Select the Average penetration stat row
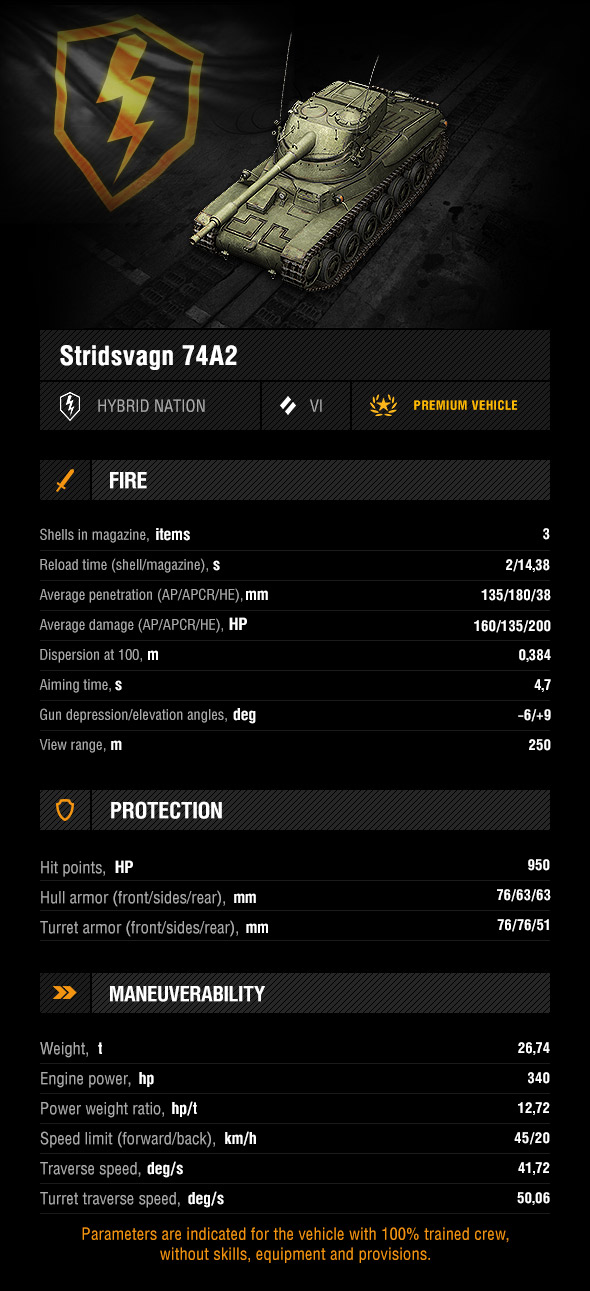Screen dimensions: 590x1291 [295, 595]
